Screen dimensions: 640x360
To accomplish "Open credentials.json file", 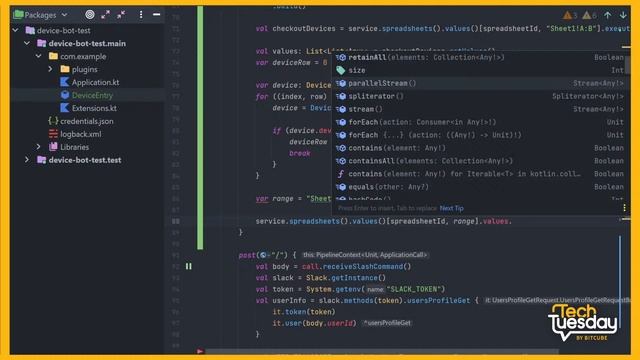I will pyautogui.click(x=87, y=121).
